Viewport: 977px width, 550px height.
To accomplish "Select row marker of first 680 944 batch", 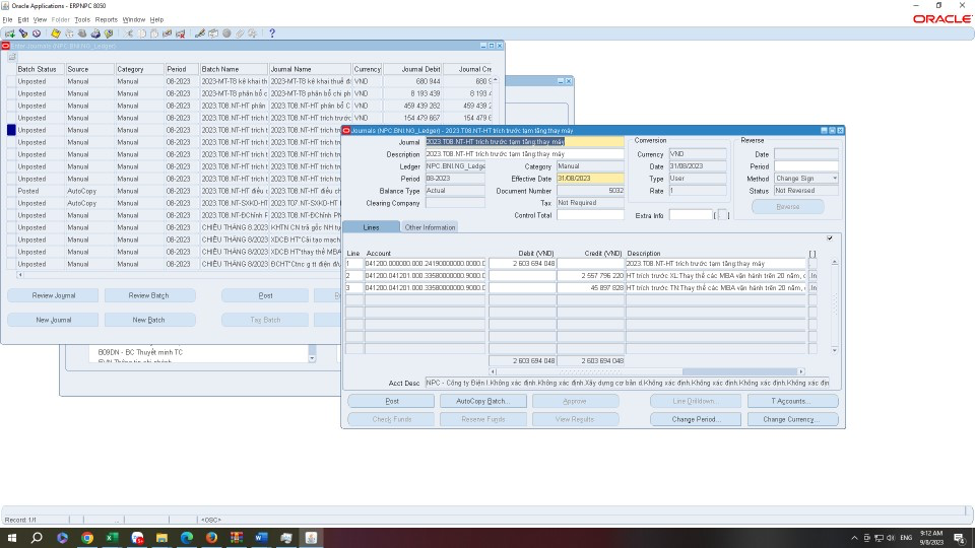I will pos(11,82).
